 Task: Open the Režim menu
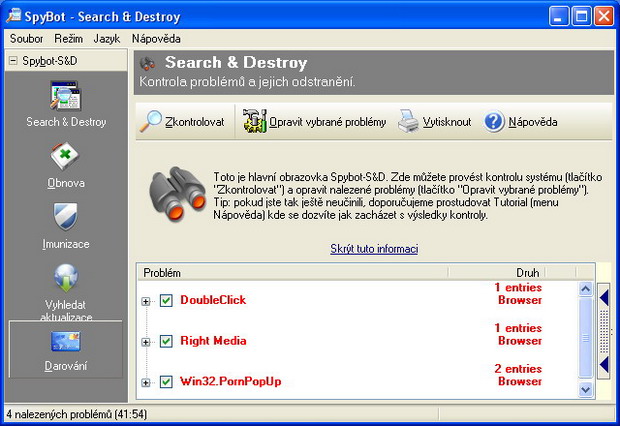tap(69, 39)
